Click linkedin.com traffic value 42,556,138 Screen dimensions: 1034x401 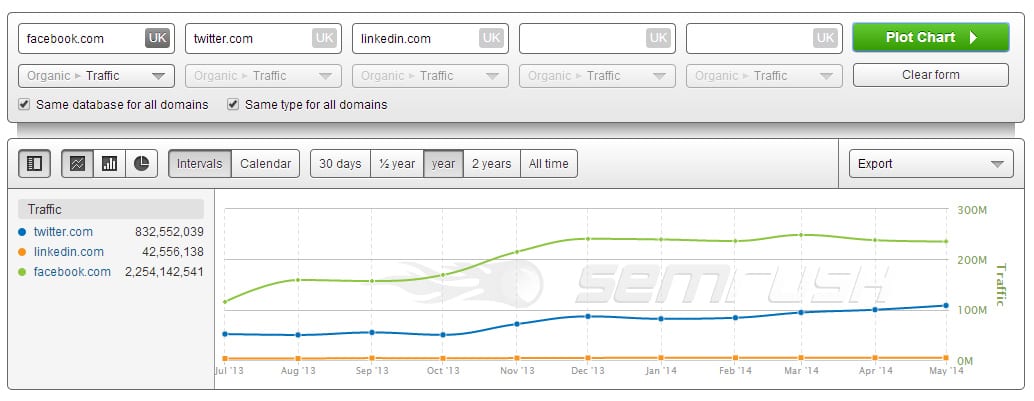tap(173, 251)
